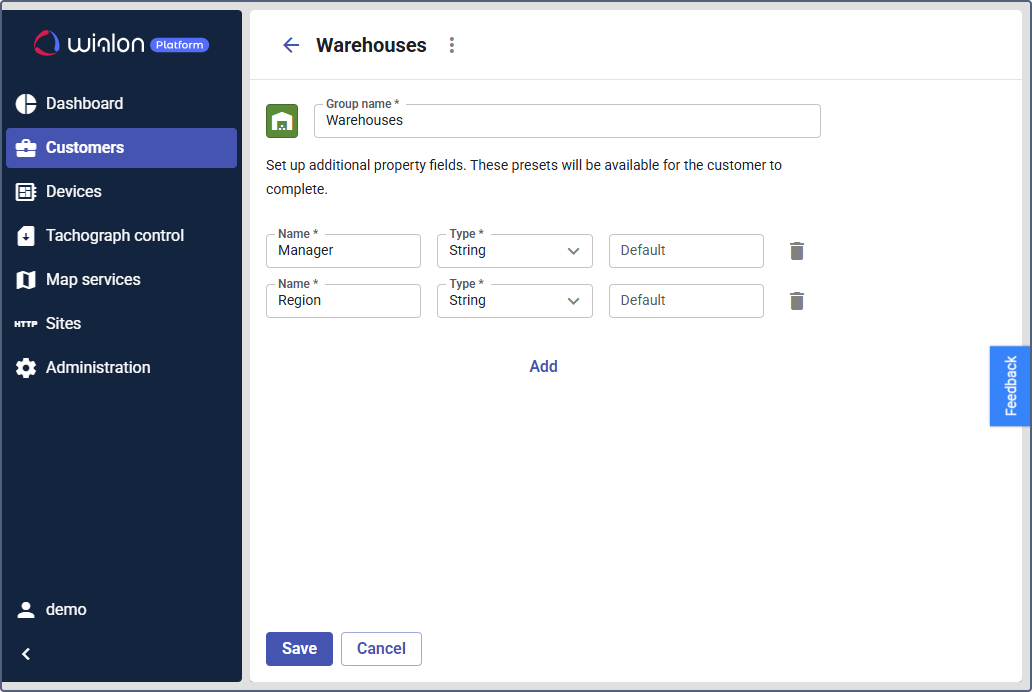This screenshot has height=692, width=1032.
Task: Open Dashboard in the sidebar
Action: (x=84, y=104)
